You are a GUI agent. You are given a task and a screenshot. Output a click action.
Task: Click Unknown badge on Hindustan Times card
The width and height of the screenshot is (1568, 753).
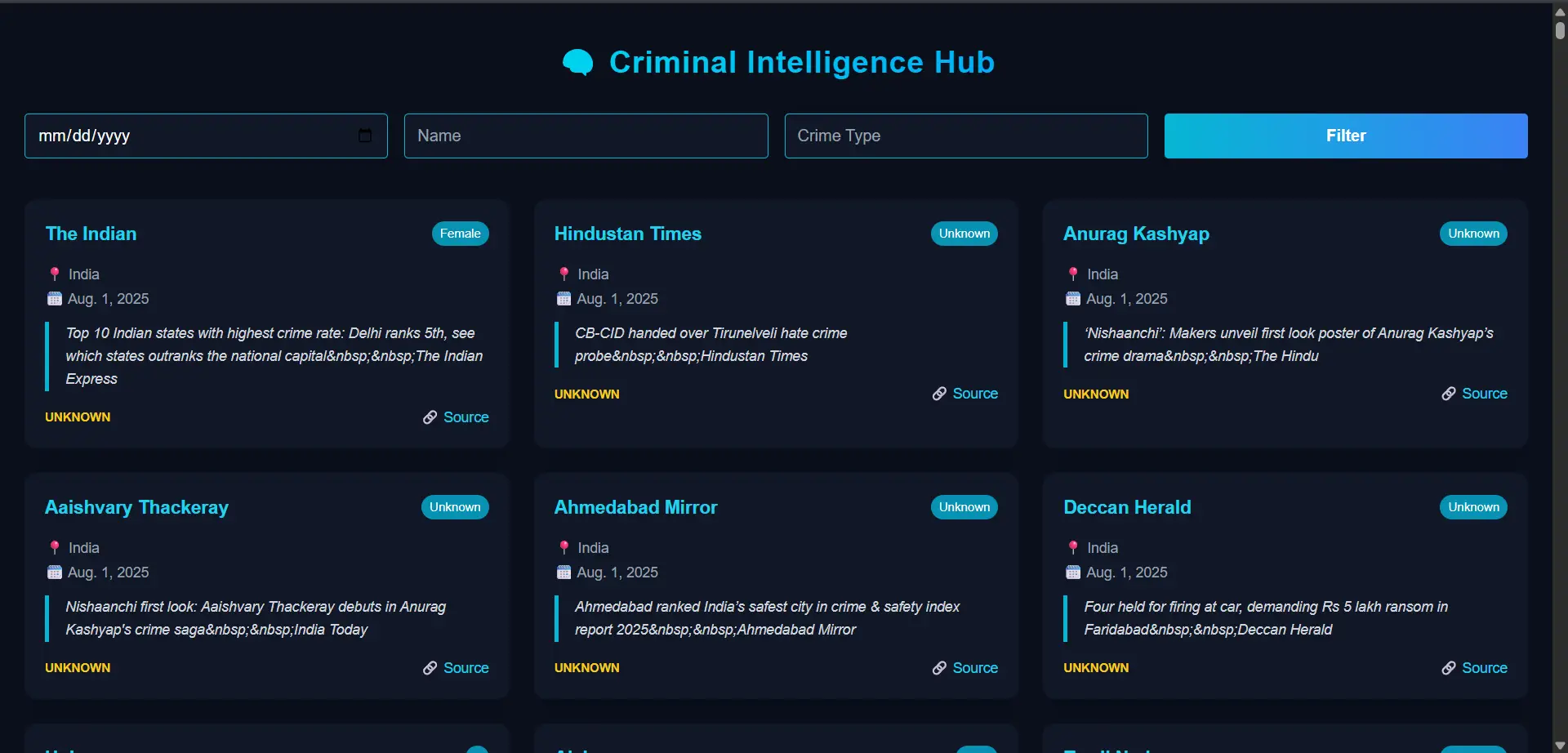tap(964, 234)
